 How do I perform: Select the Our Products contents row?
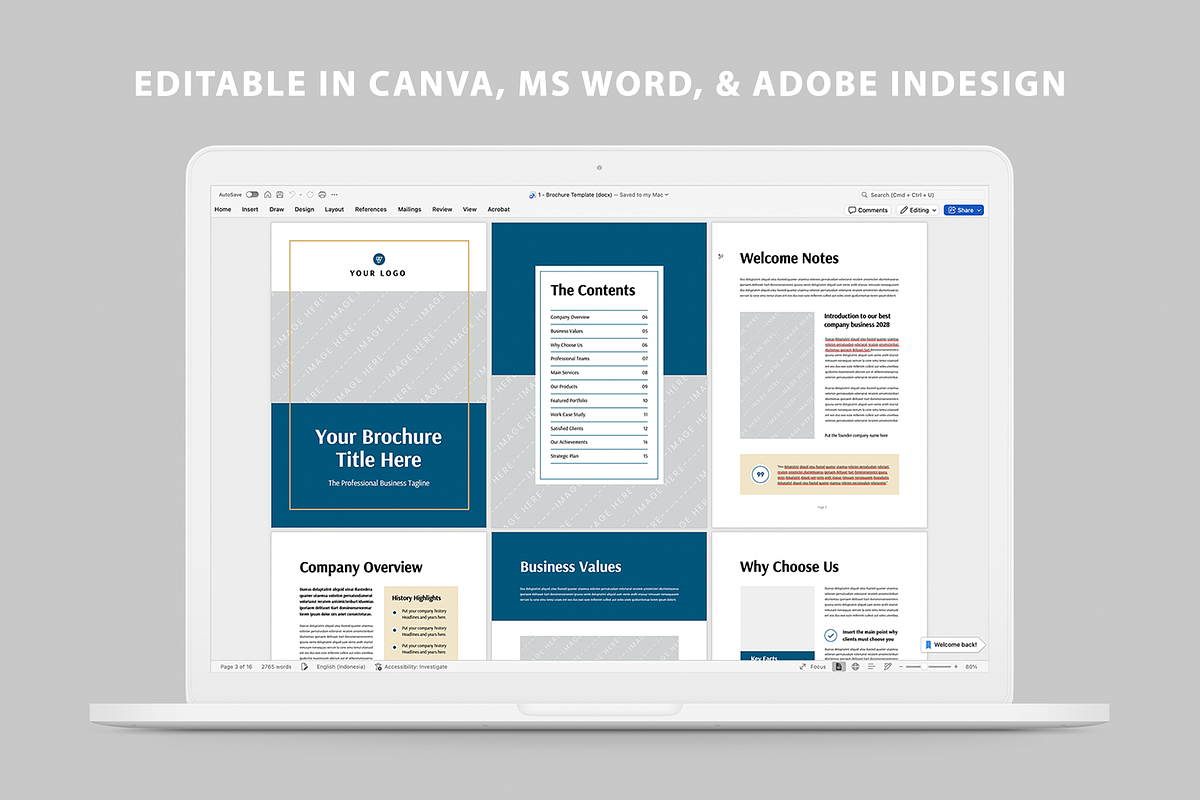(x=599, y=386)
